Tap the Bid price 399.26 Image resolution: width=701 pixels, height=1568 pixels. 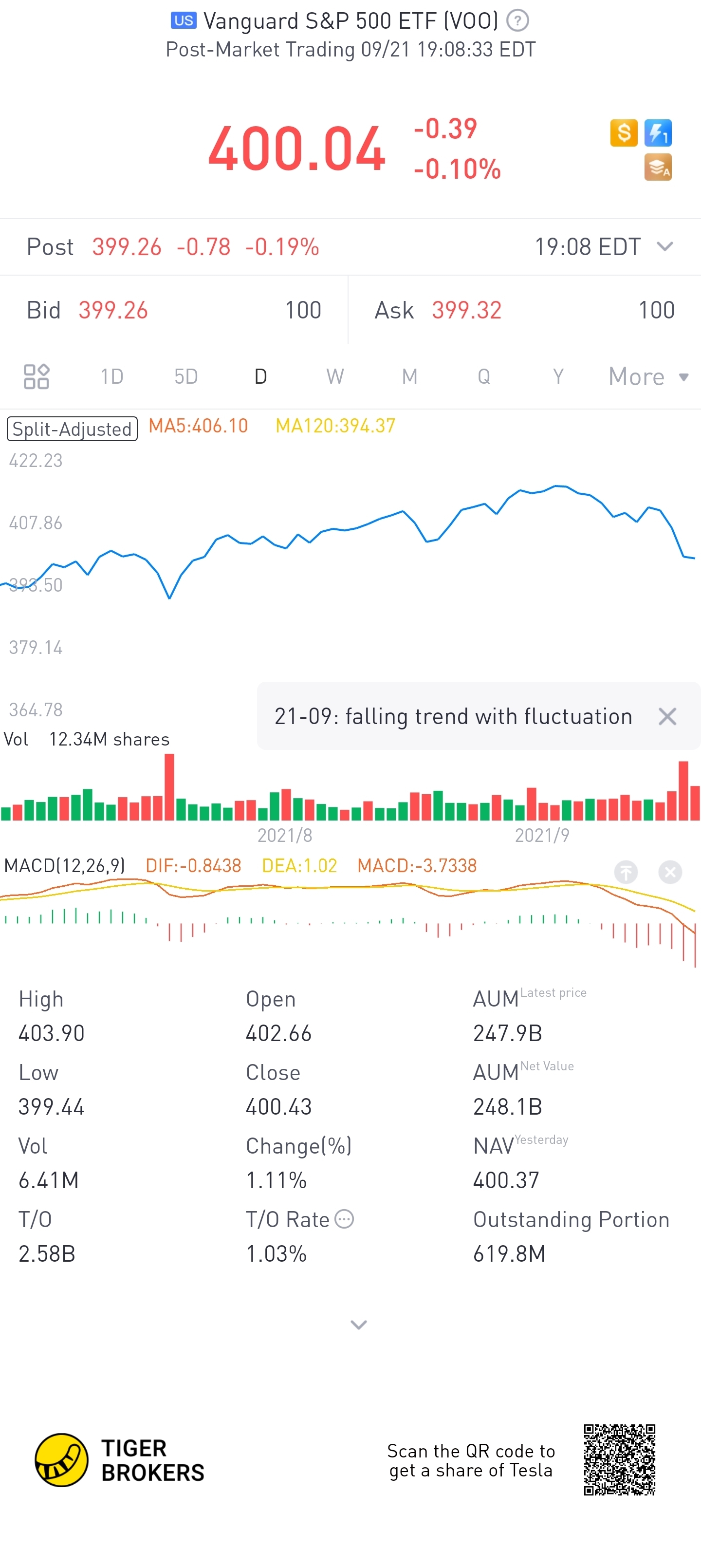[x=113, y=311]
